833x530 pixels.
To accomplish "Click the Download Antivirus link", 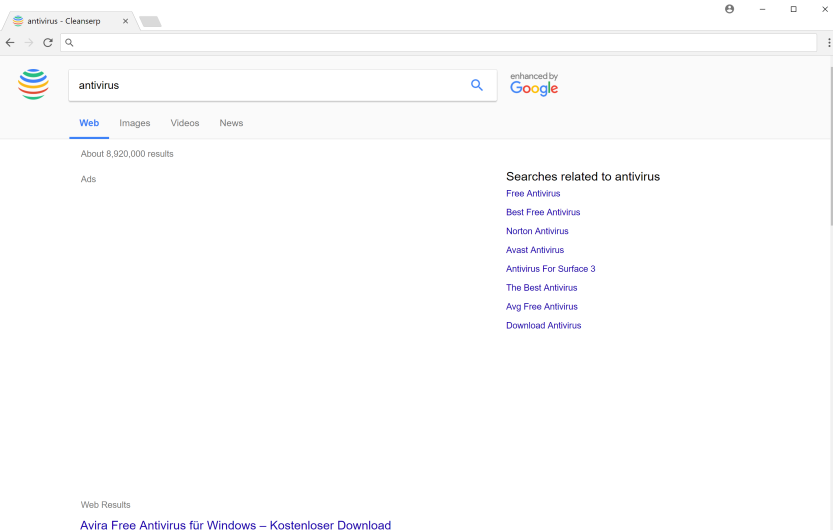I will pyautogui.click(x=543, y=326).
